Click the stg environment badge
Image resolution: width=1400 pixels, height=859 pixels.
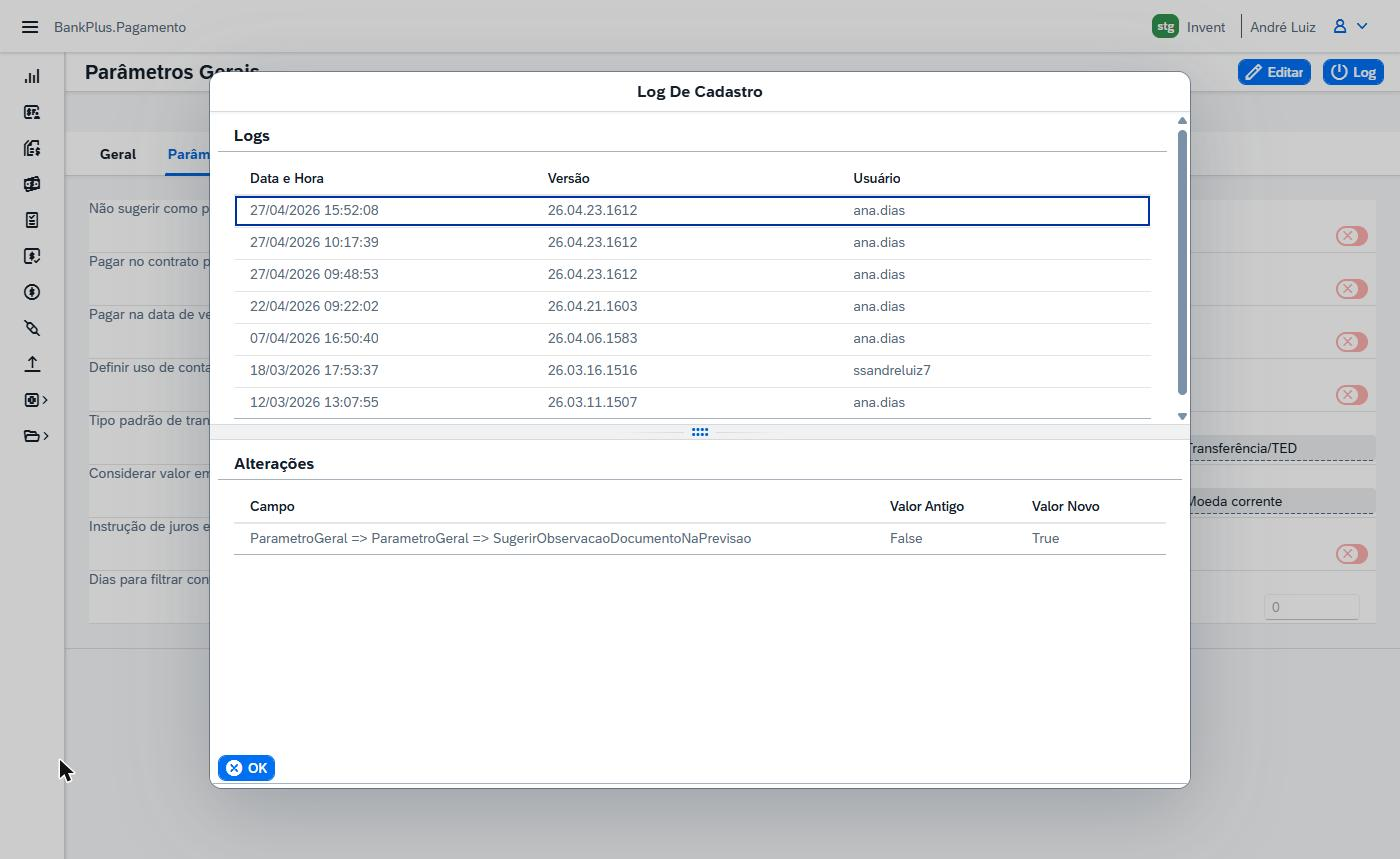click(1165, 27)
